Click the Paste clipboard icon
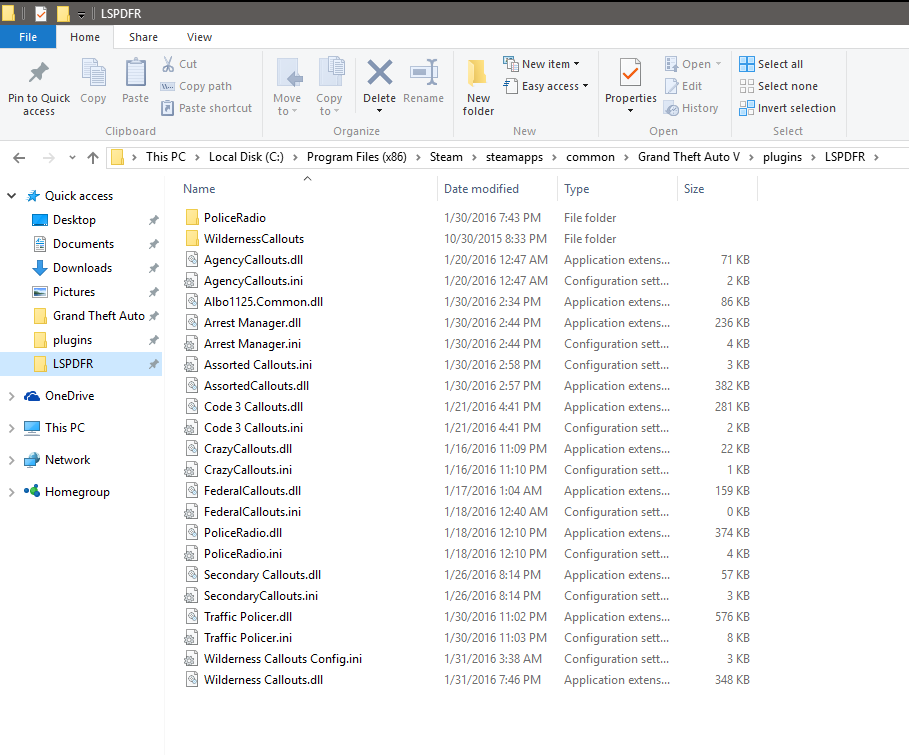The width and height of the screenshot is (909, 755). pyautogui.click(x=135, y=72)
